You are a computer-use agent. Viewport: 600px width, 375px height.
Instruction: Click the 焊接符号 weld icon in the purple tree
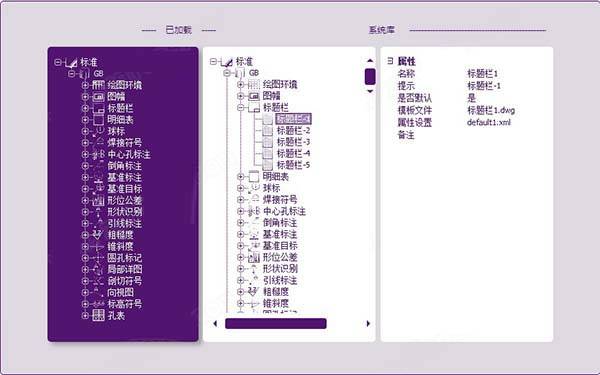tap(98, 143)
